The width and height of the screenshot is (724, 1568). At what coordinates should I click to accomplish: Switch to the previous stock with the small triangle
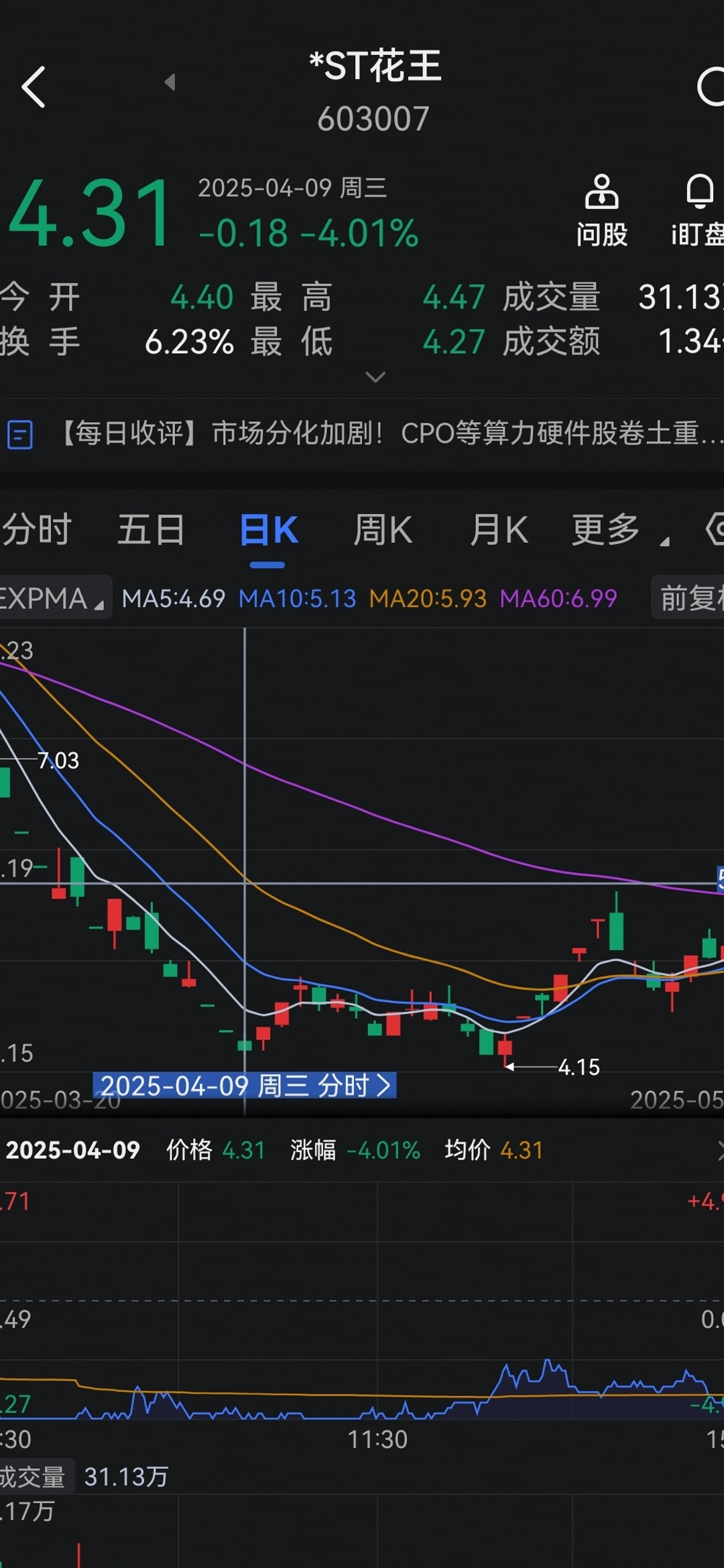pos(170,82)
